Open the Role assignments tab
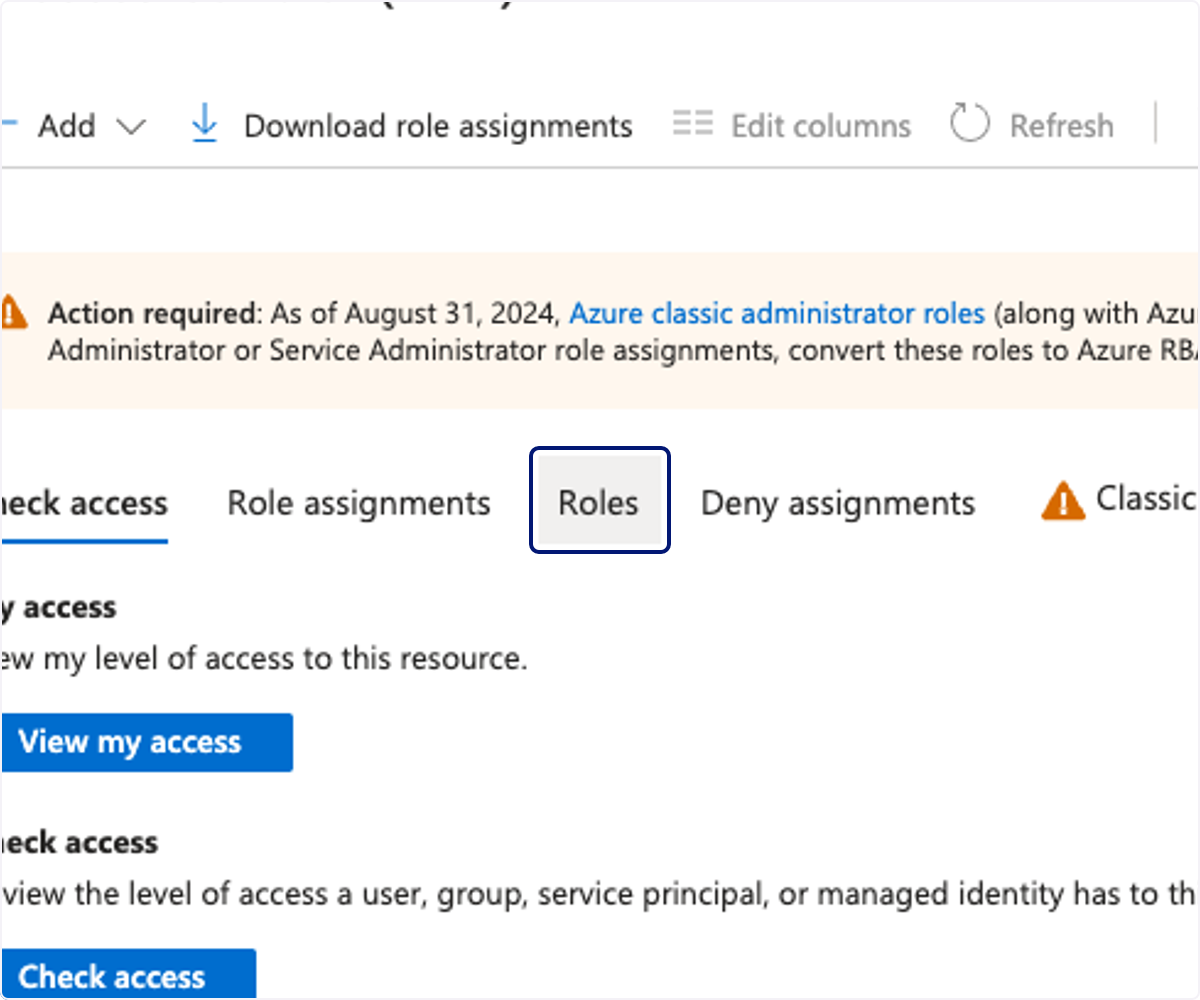 click(x=359, y=503)
